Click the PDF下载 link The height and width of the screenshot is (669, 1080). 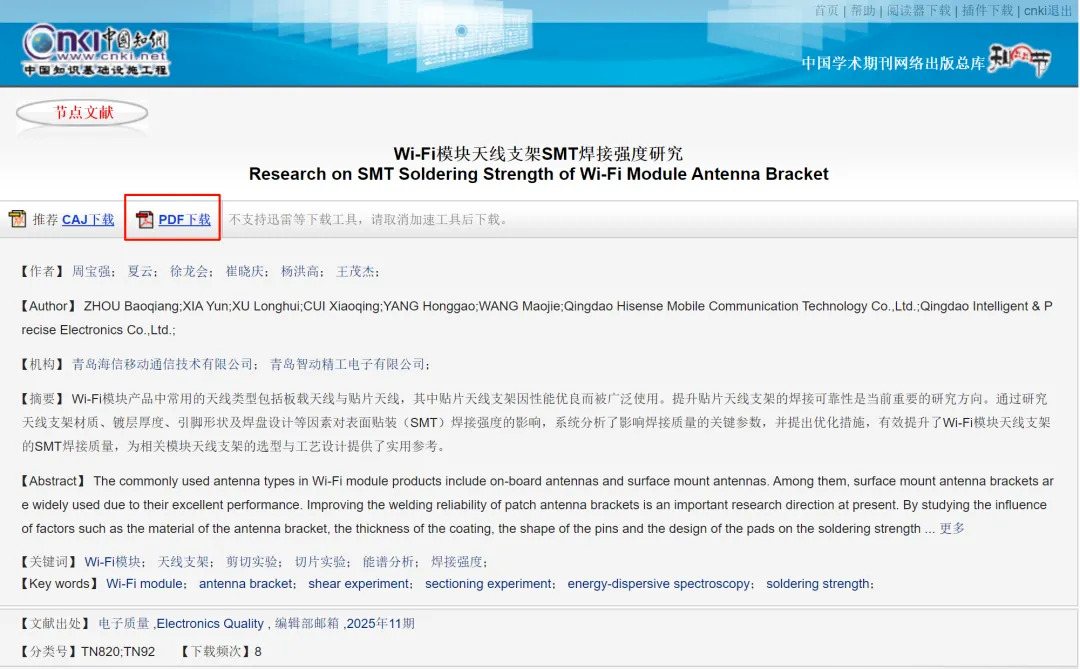(x=185, y=220)
